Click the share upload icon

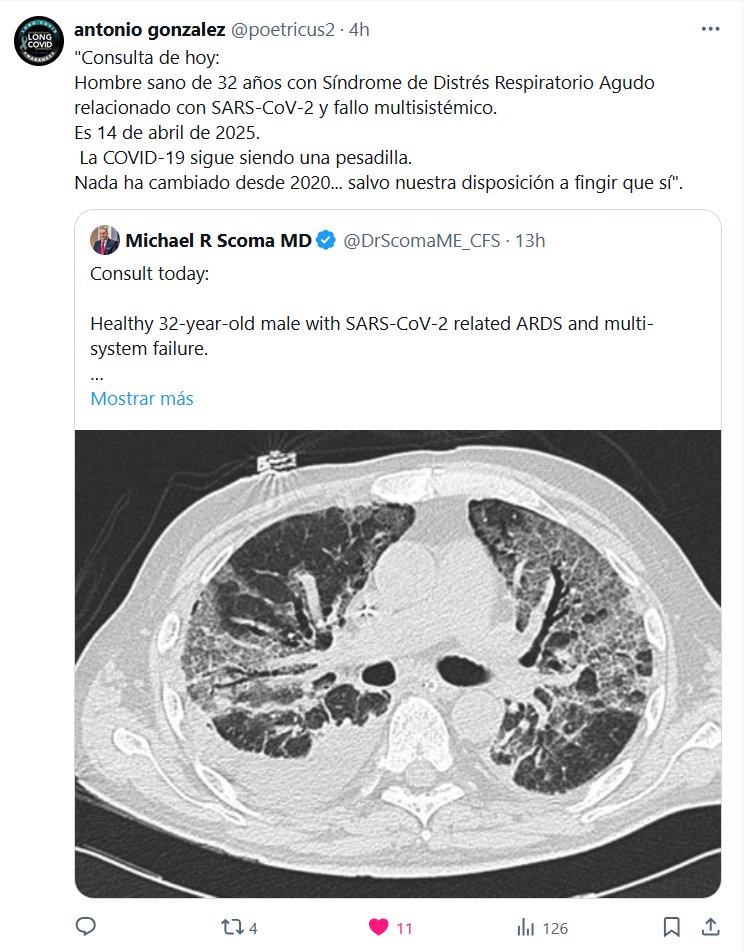[709, 927]
